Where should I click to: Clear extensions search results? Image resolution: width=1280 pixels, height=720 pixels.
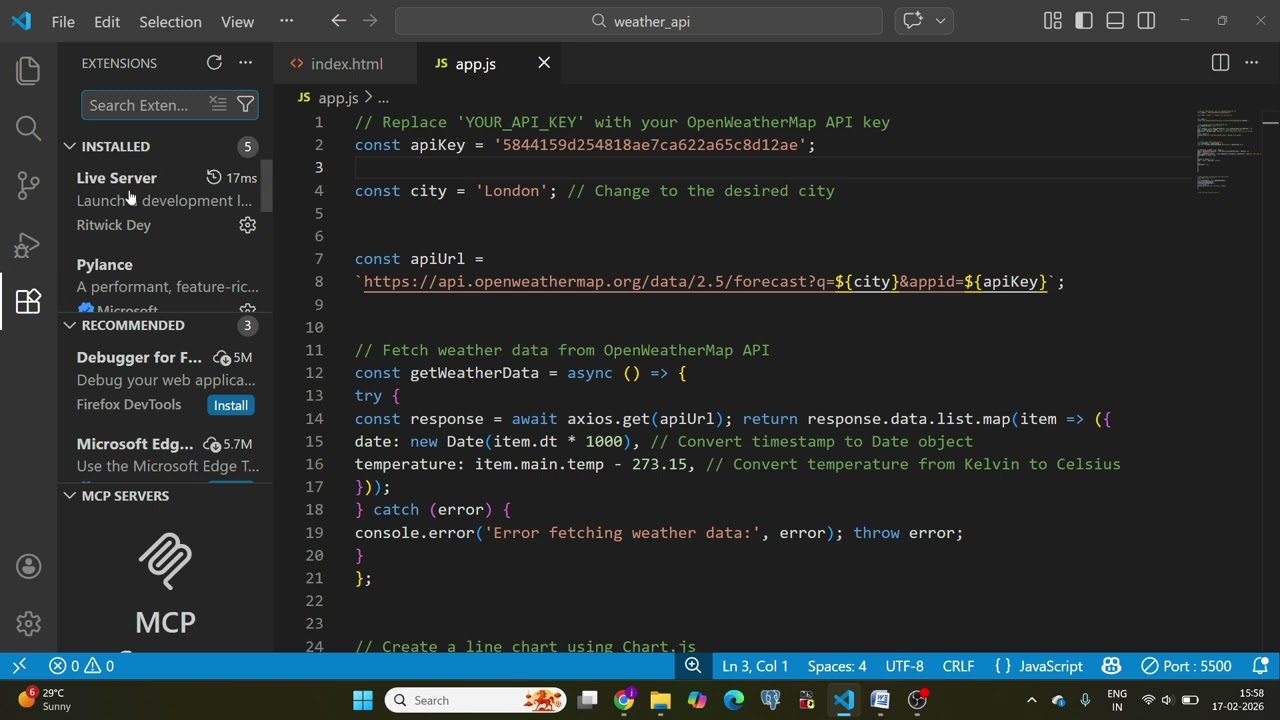[x=217, y=104]
